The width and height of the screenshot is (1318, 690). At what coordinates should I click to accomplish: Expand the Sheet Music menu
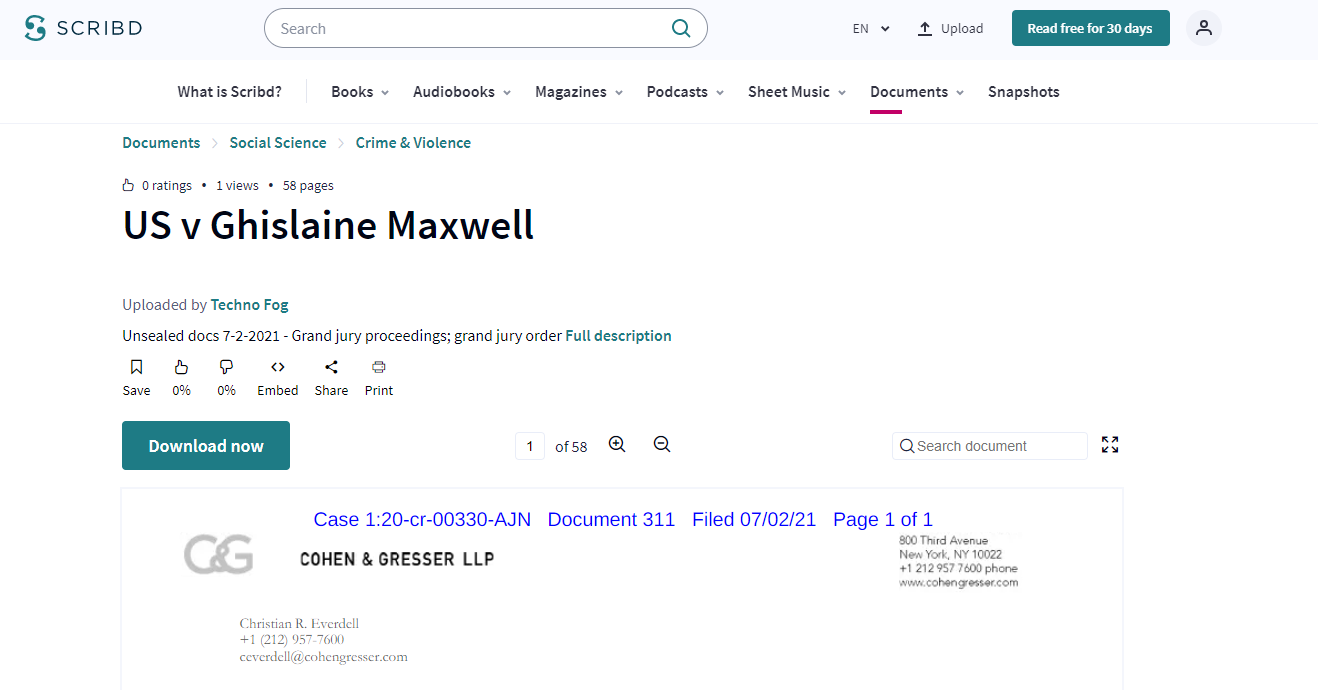coord(797,92)
